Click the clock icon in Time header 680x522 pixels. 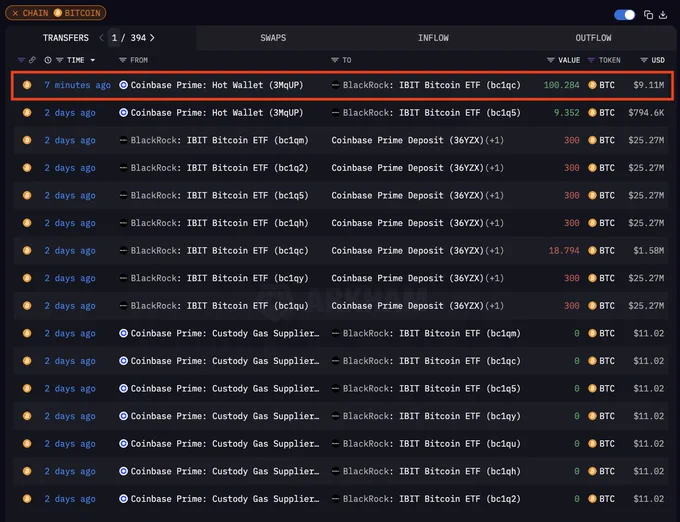48,60
